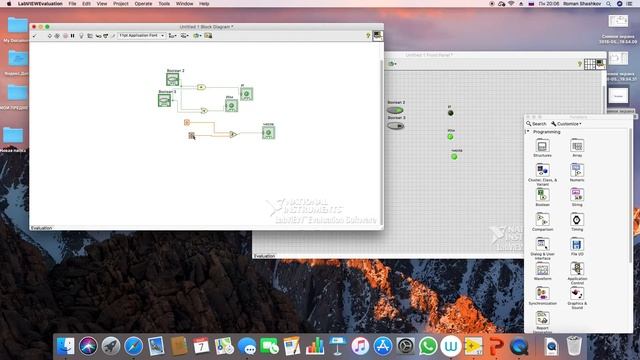Viewport: 640px width, 360px height.
Task: Click the Step Into toolbar button
Action: 98,36
